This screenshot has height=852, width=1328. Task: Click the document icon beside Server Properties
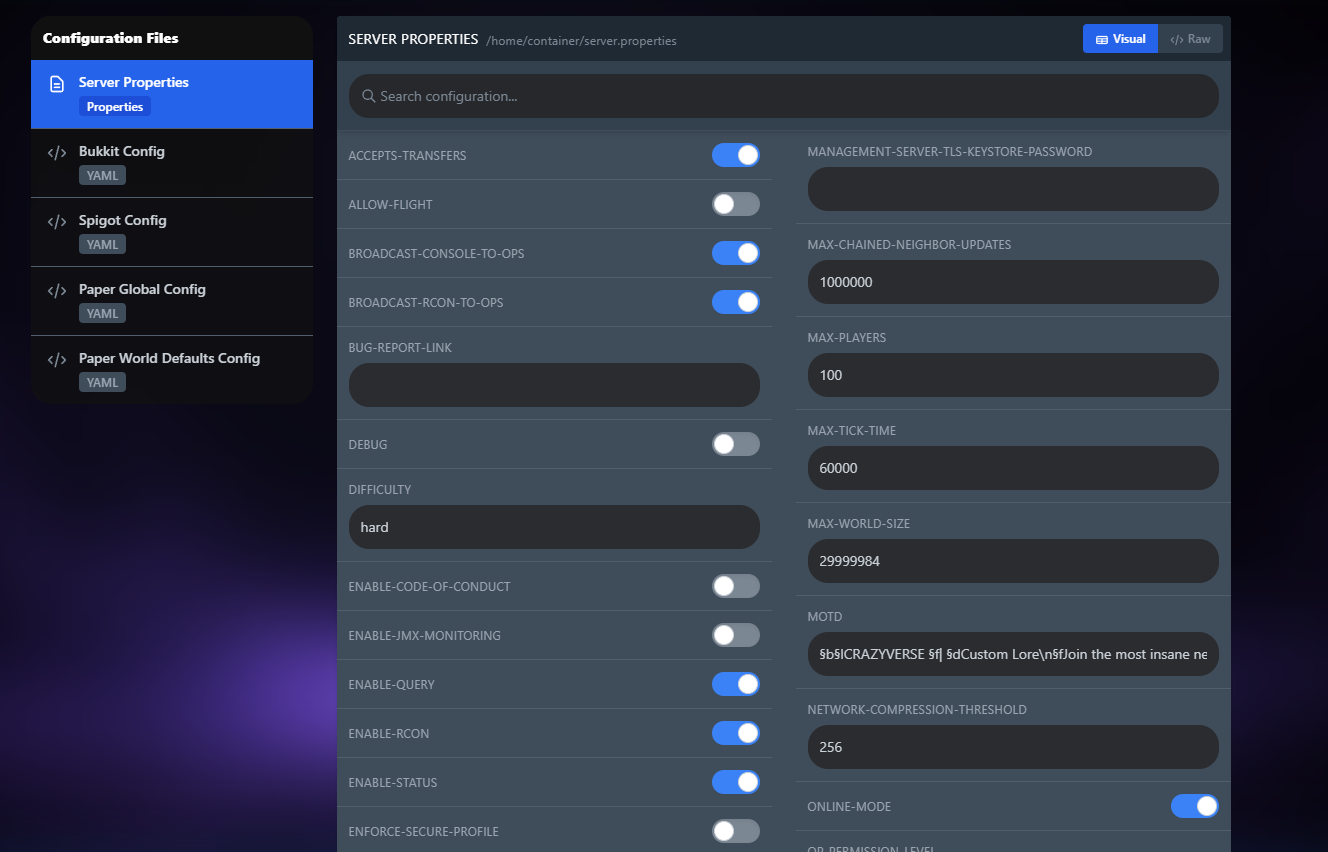pyautogui.click(x=56, y=82)
